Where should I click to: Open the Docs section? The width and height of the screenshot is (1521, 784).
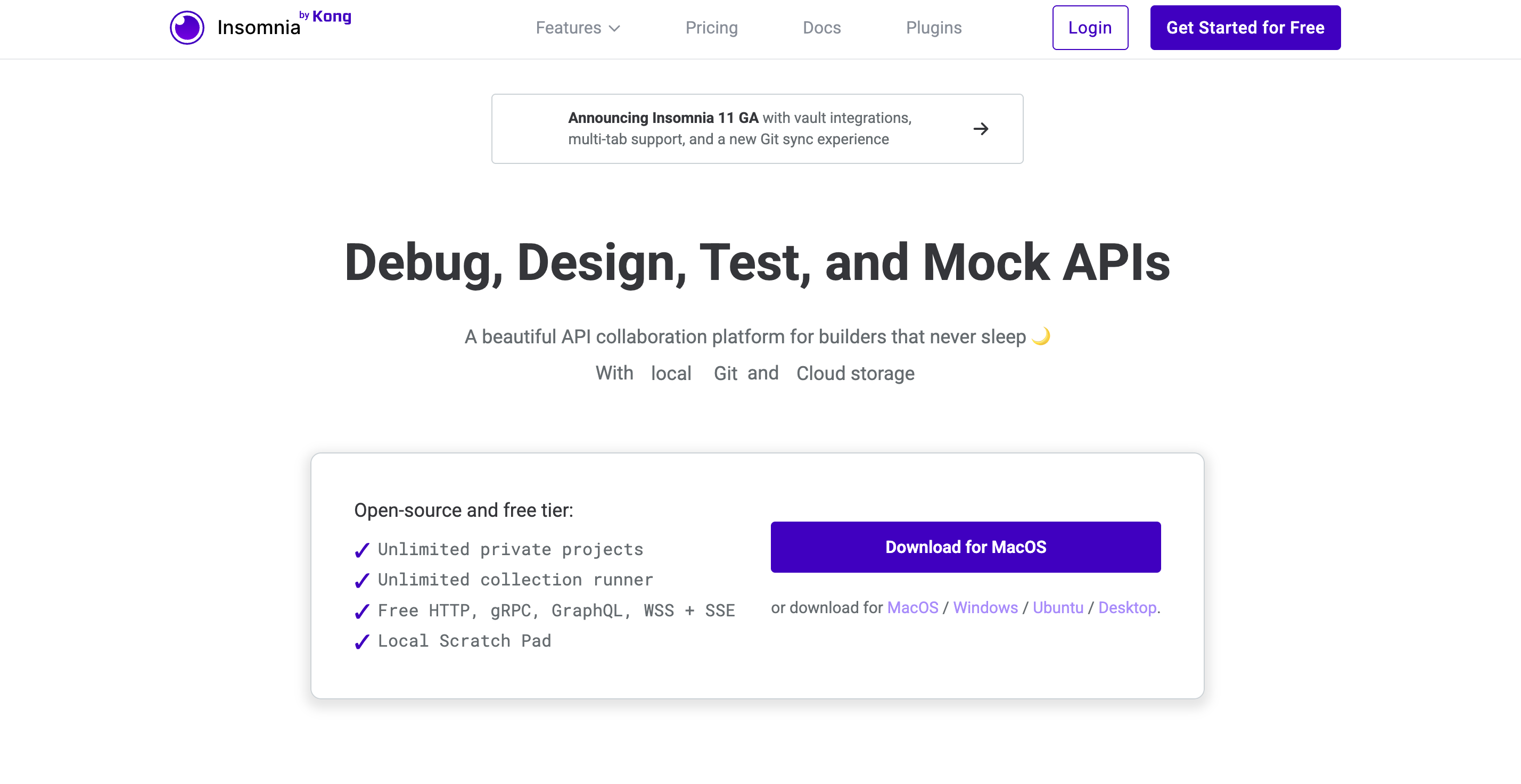821,28
